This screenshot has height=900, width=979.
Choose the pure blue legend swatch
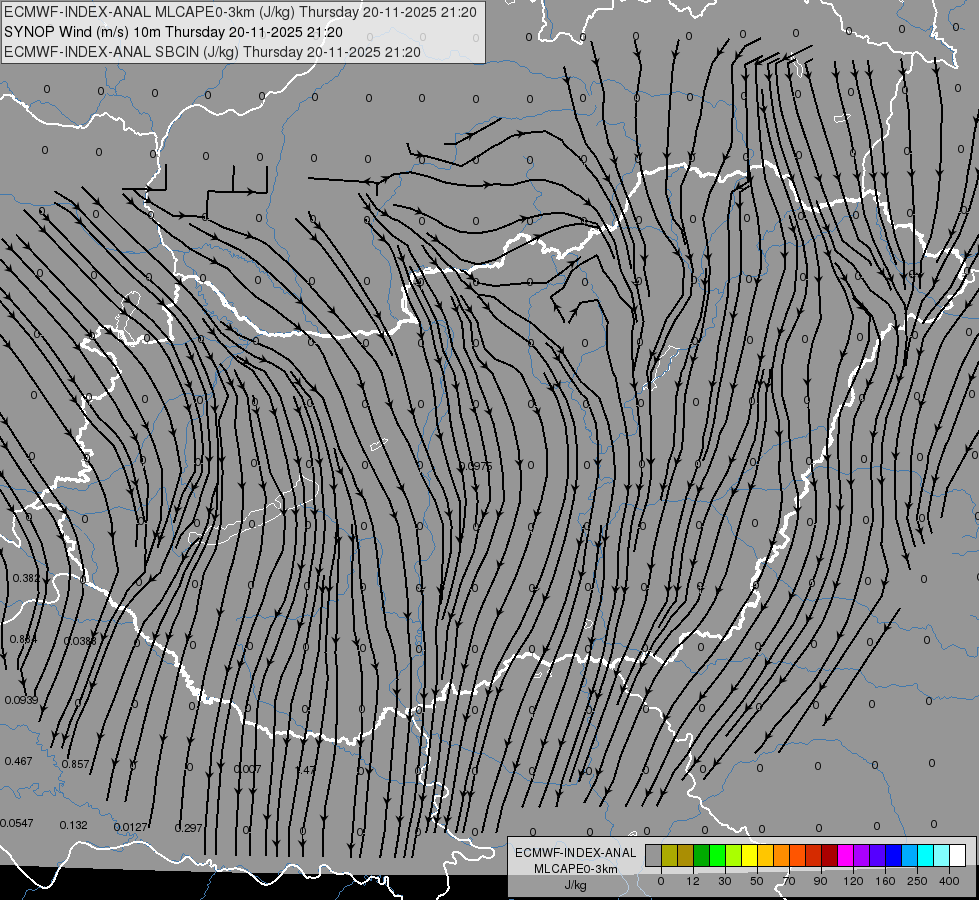(894, 855)
